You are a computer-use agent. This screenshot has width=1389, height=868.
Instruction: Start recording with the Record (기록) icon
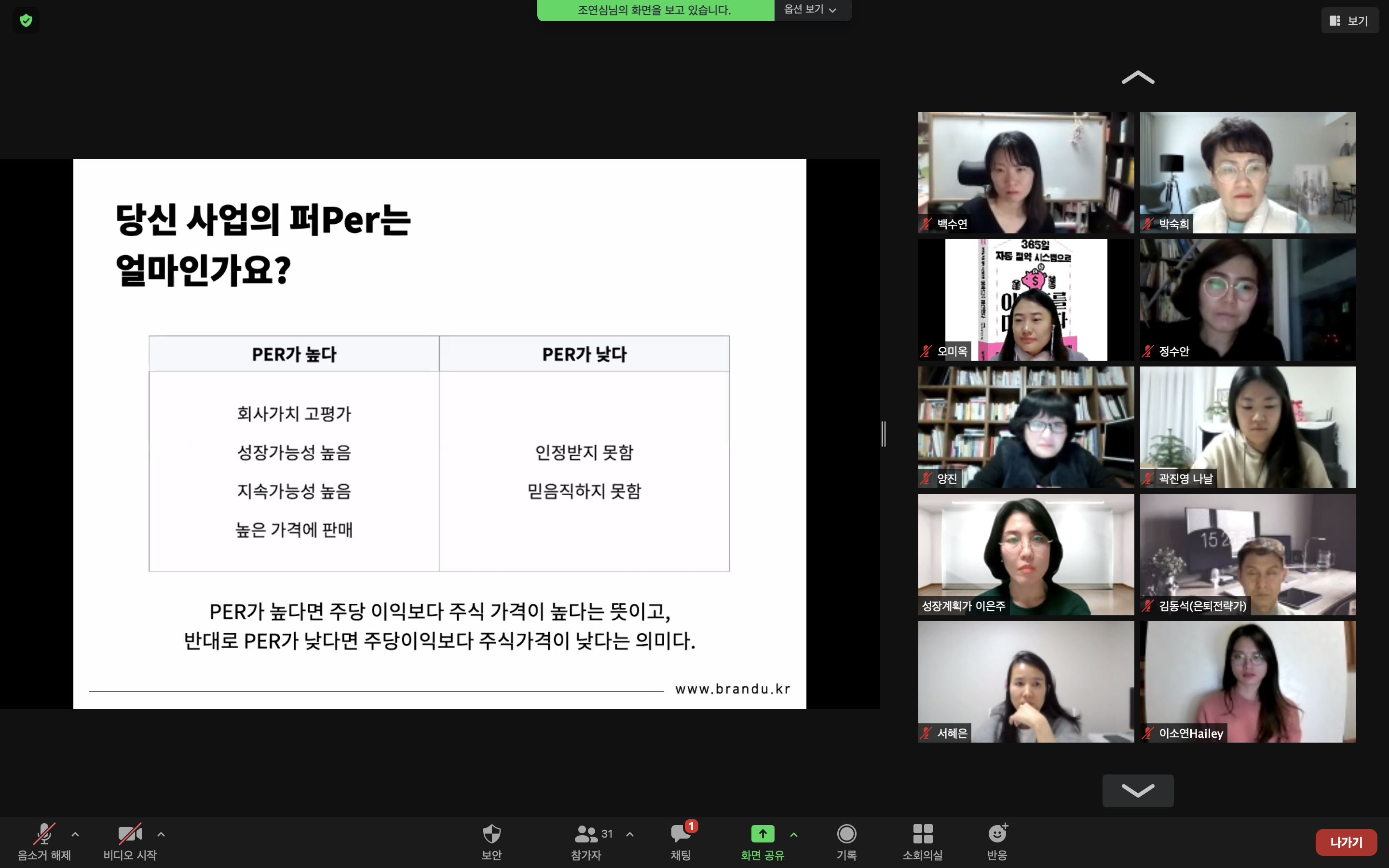(x=846, y=834)
